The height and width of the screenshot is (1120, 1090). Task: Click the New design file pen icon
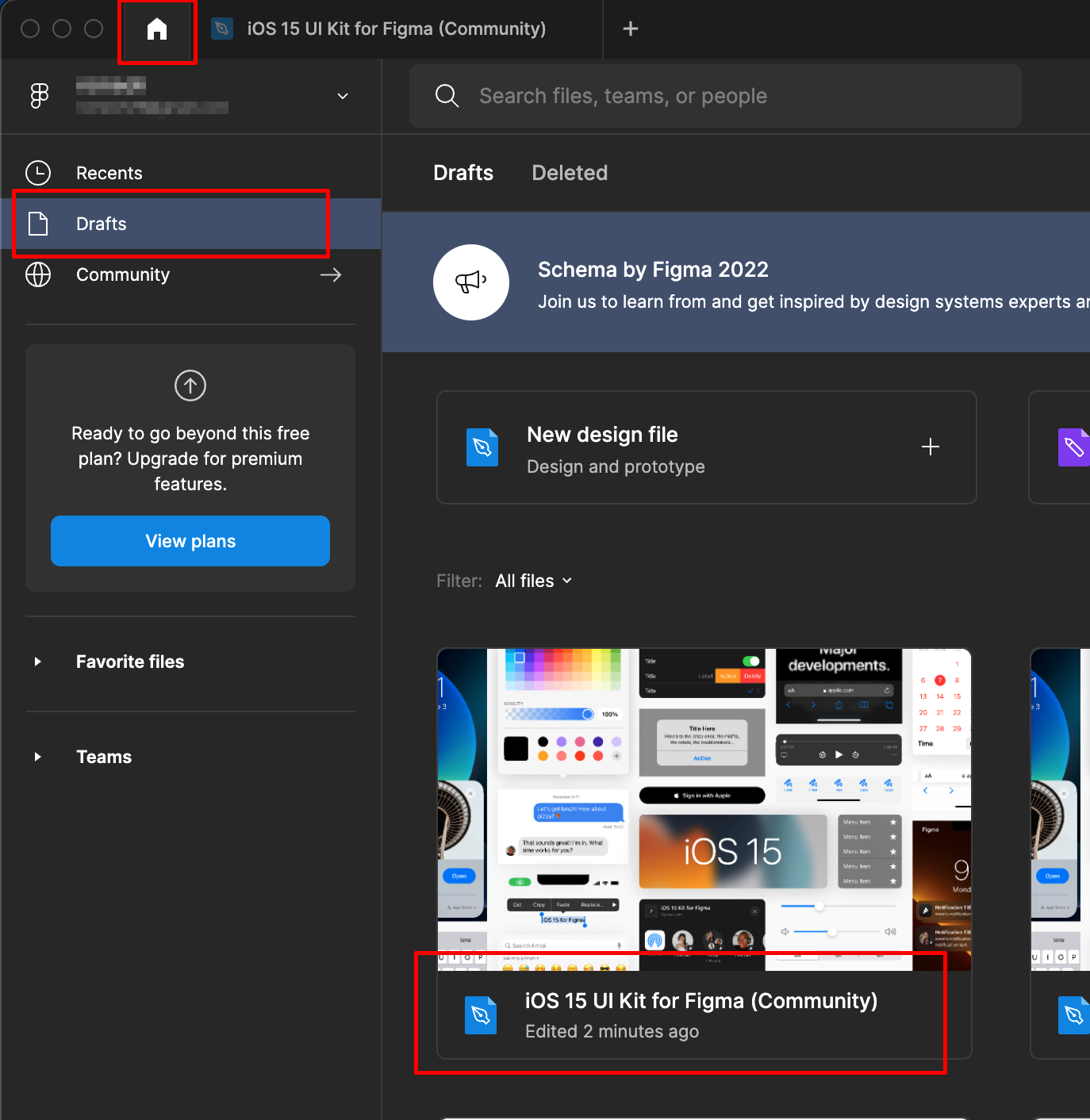click(482, 447)
